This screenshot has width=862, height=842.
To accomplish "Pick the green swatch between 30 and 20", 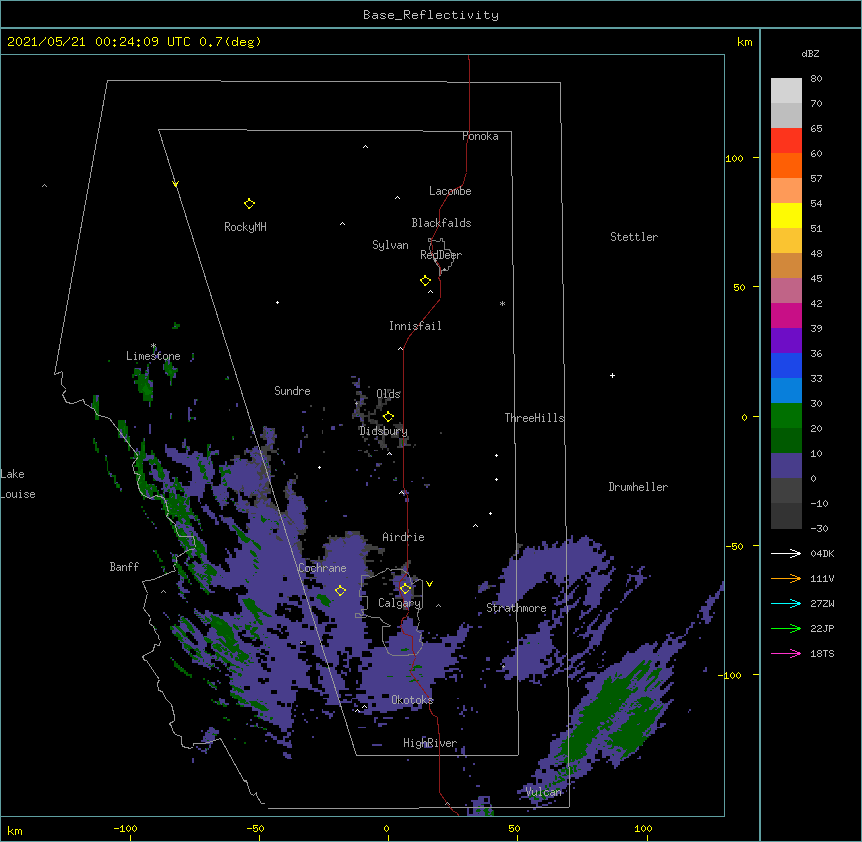I will pos(786,416).
